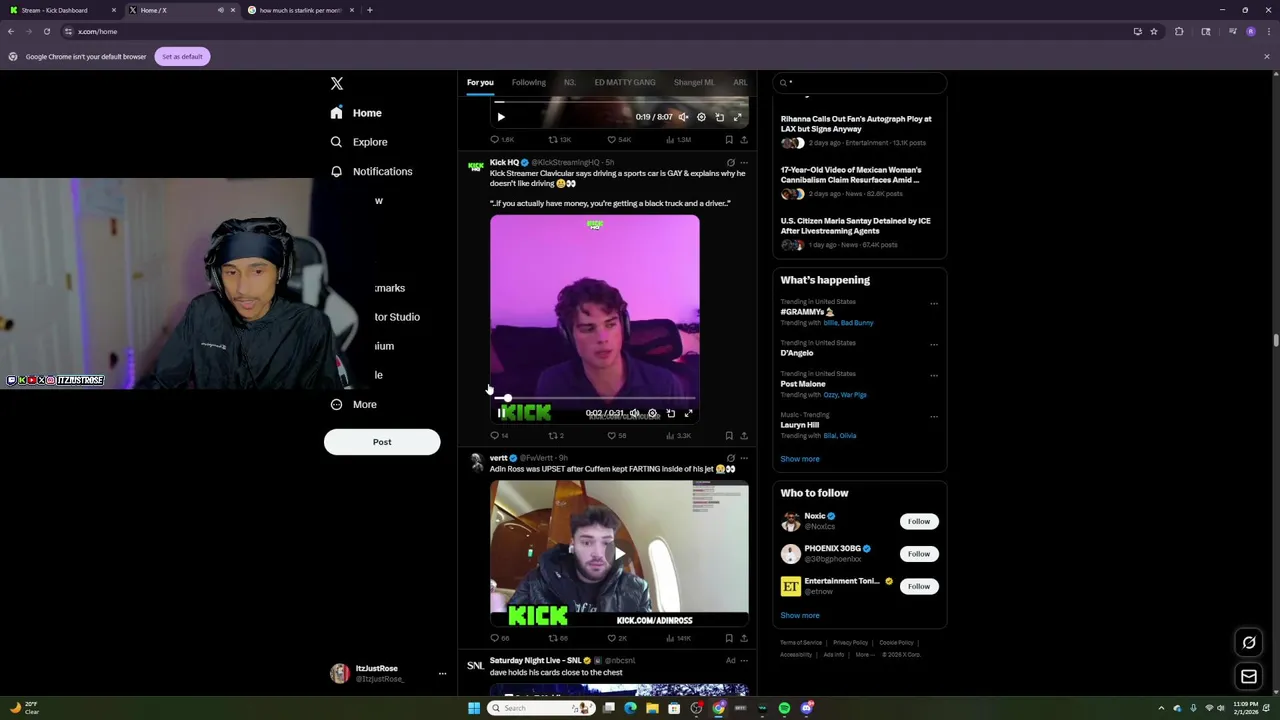The image size is (1280, 720).
Task: Switch to the Shangel ML tab
Action: (x=694, y=82)
